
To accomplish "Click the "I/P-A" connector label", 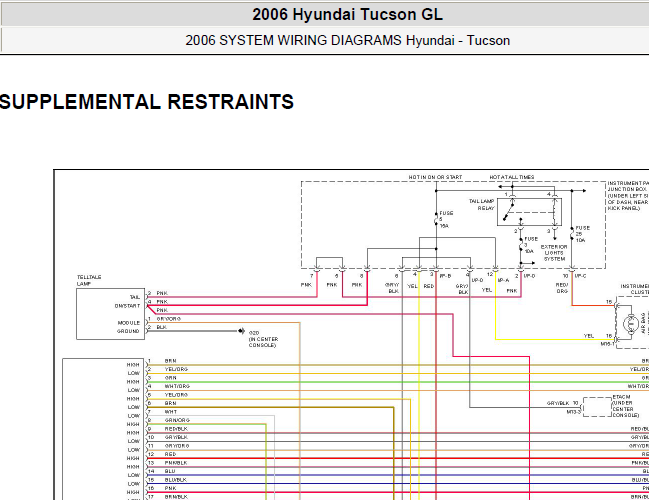I will [503, 280].
